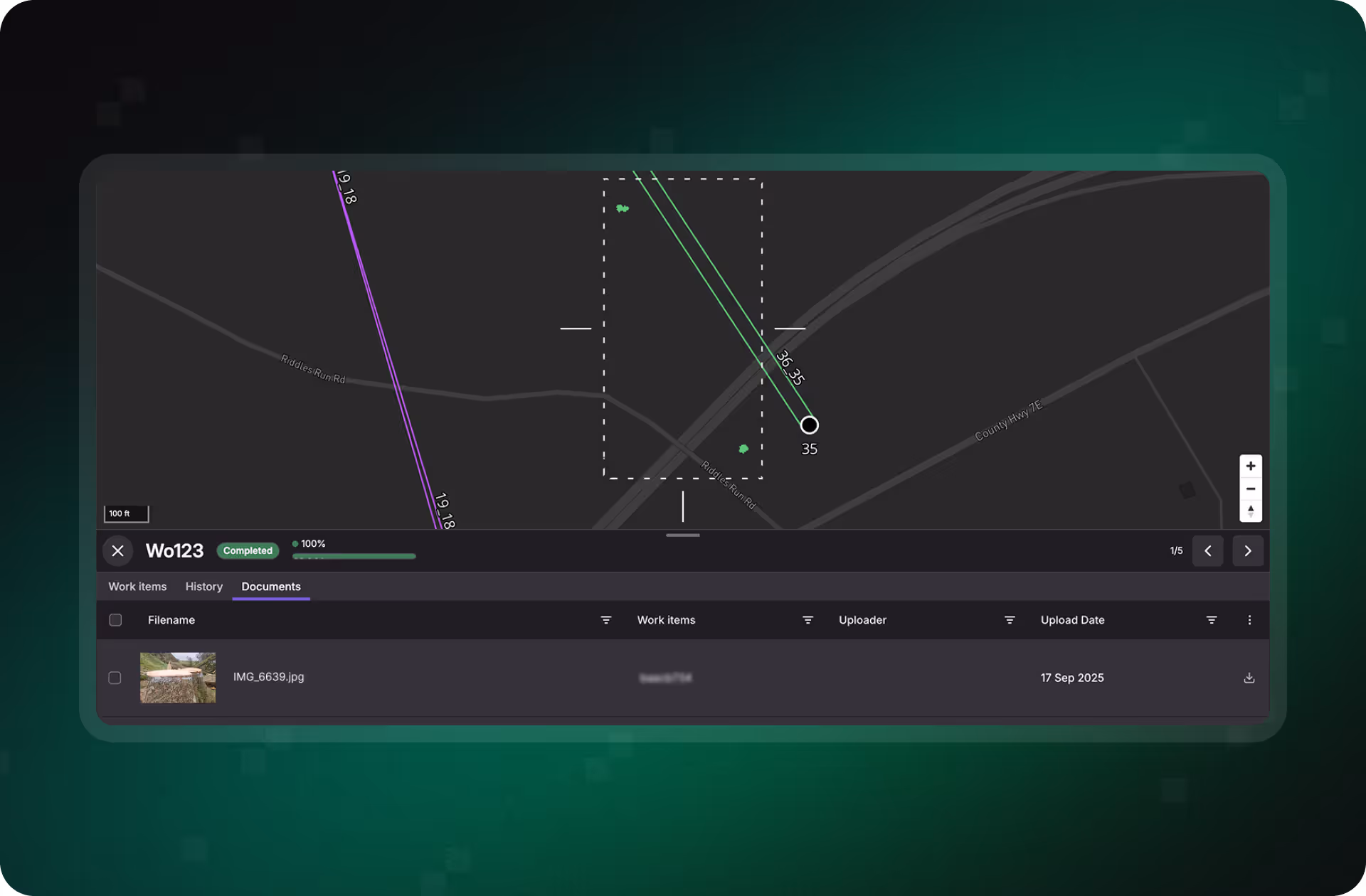Screen dimensions: 1366x896
Task: Go to the previous work order
Action: (x=1207, y=551)
